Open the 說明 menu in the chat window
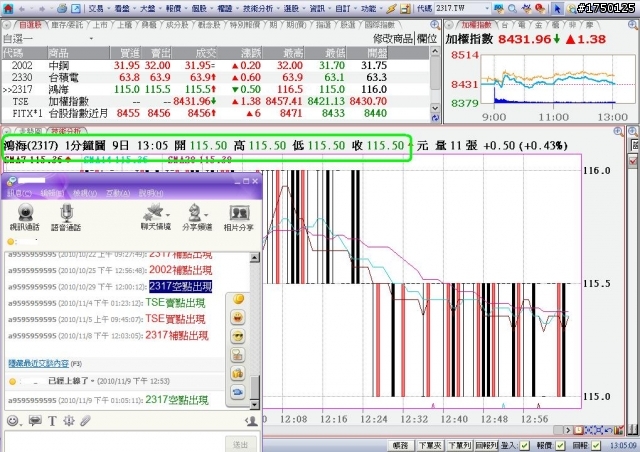Screen dimensions: 640x452 [151, 193]
